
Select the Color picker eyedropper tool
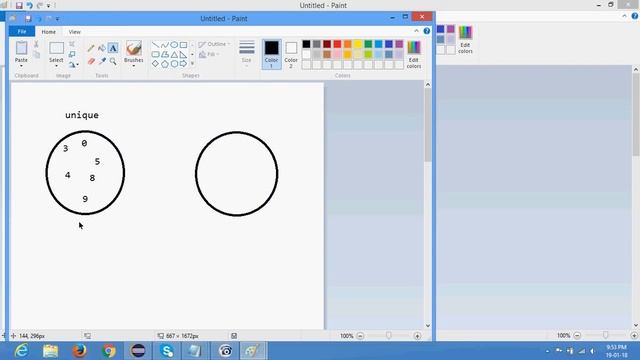point(102,61)
